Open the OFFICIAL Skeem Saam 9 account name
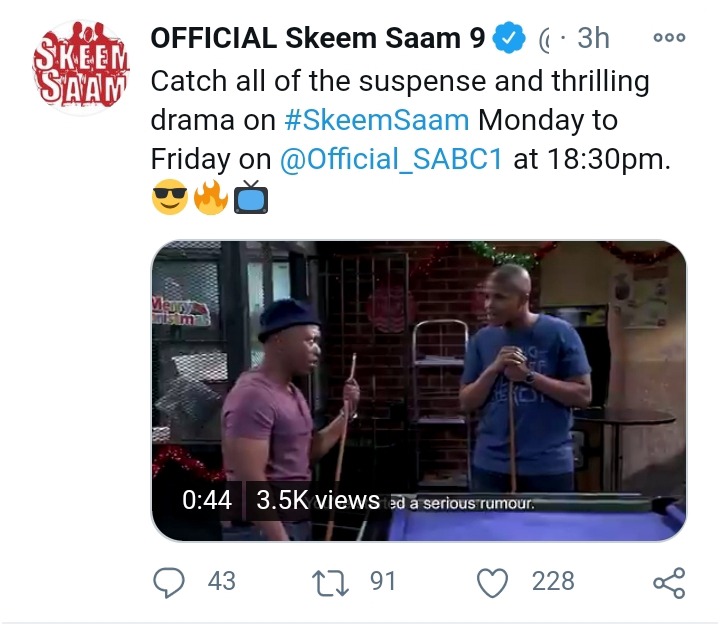This screenshot has height=631, width=720. coord(318,39)
